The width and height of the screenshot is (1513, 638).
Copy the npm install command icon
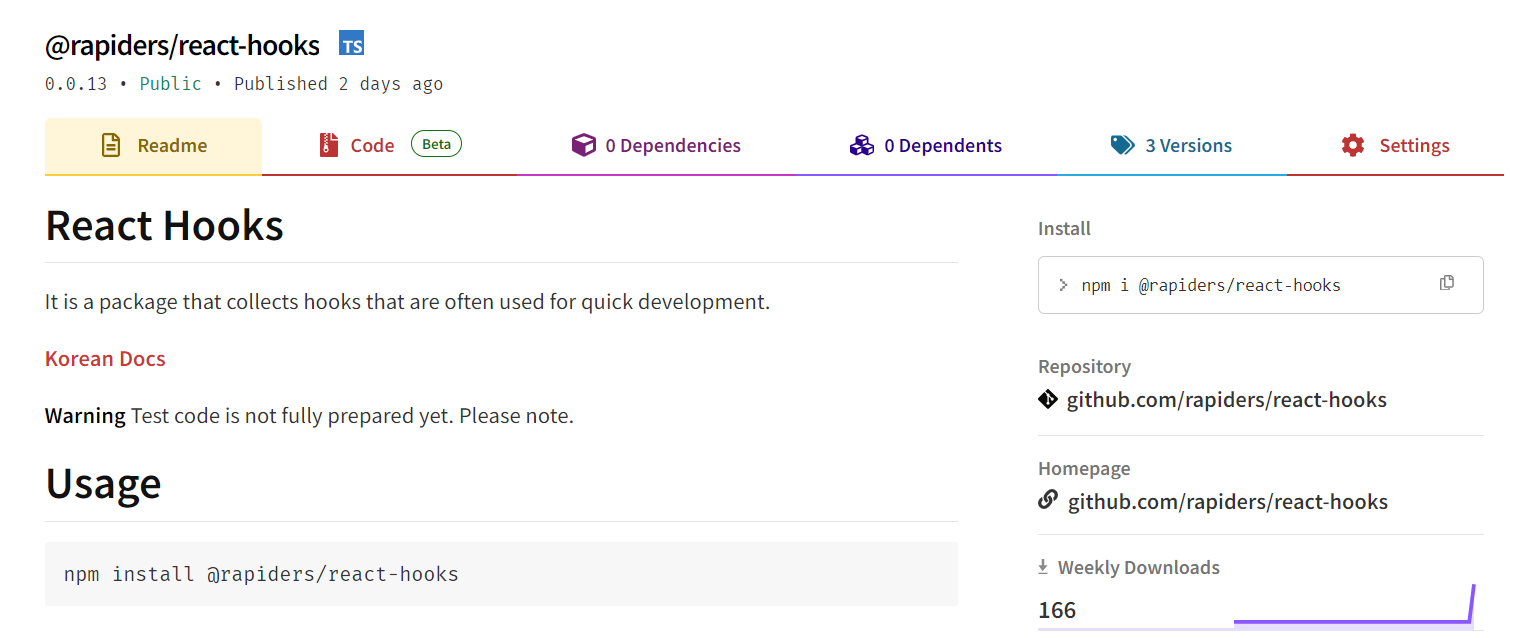tap(1446, 283)
